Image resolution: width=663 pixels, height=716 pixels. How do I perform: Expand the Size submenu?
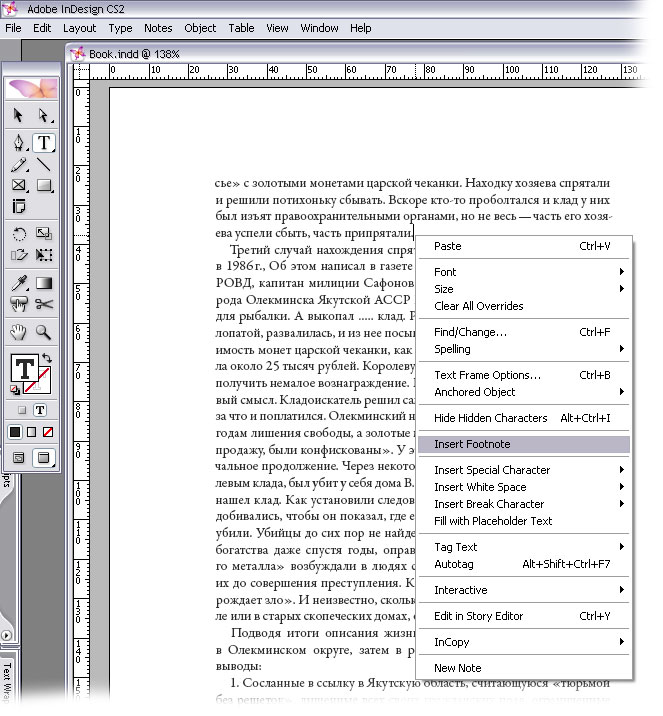524,289
